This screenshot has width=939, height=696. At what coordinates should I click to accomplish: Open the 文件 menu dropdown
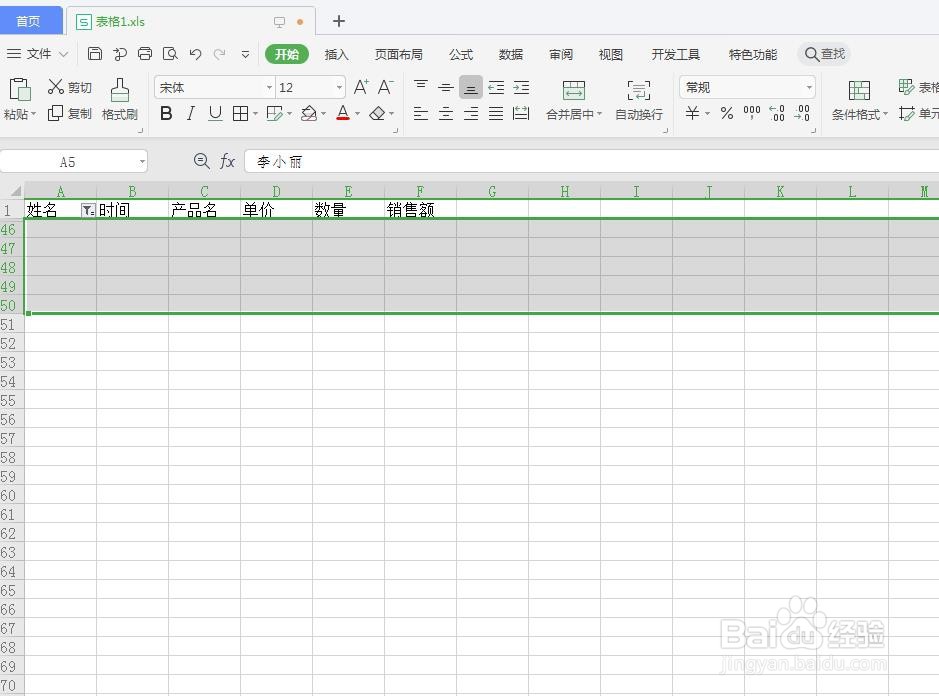[37, 54]
